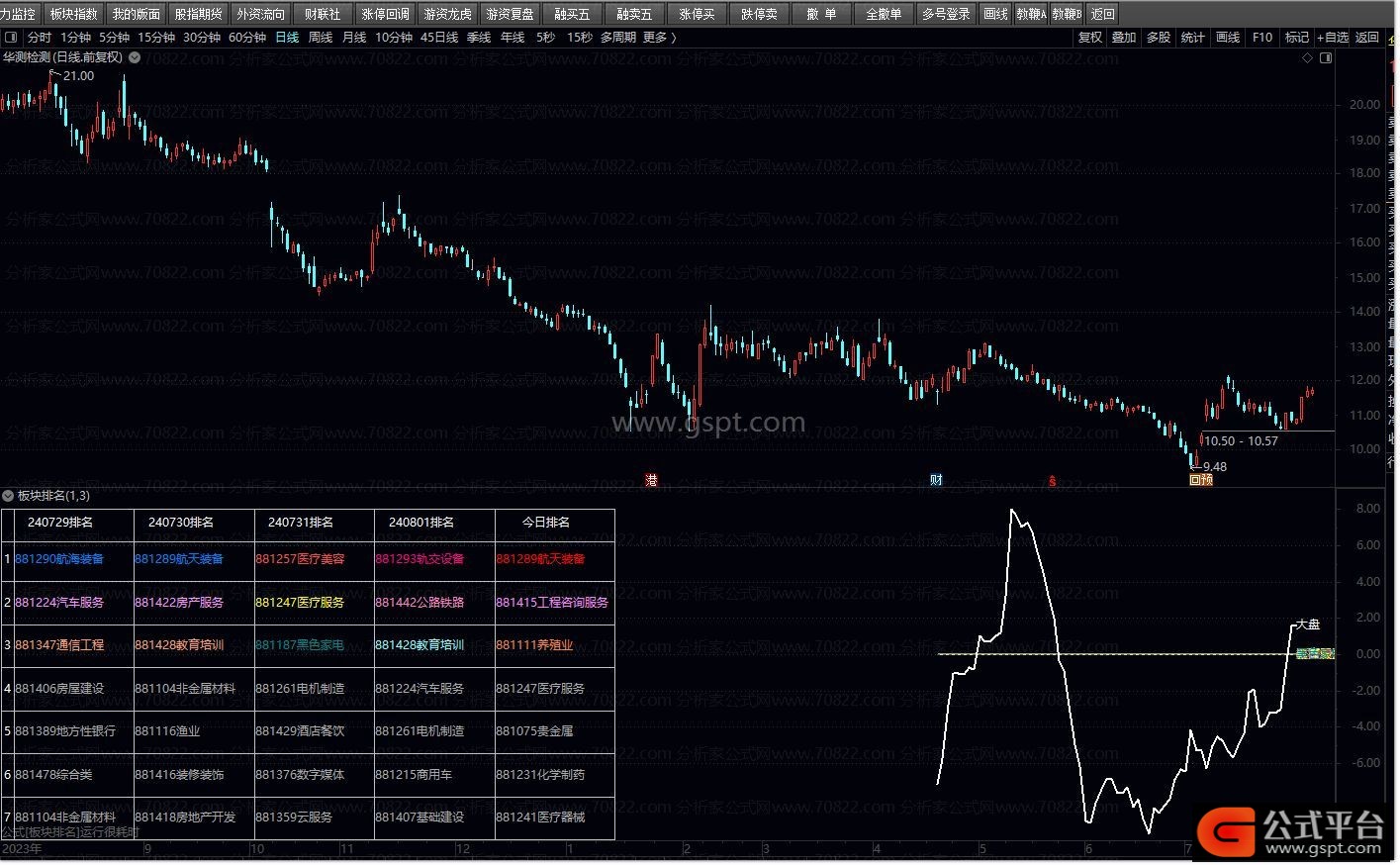1400x865 pixels.
Task: Switch to the 分时 chart tab
Action: [x=40, y=38]
